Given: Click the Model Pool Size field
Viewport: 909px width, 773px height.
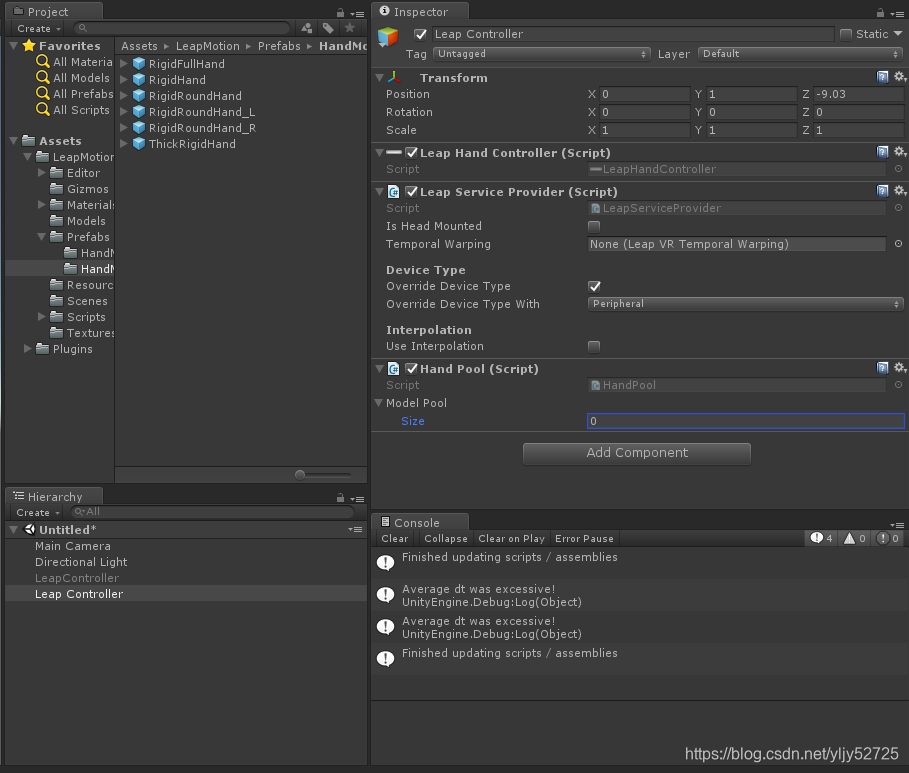Looking at the screenshot, I should click(746, 421).
